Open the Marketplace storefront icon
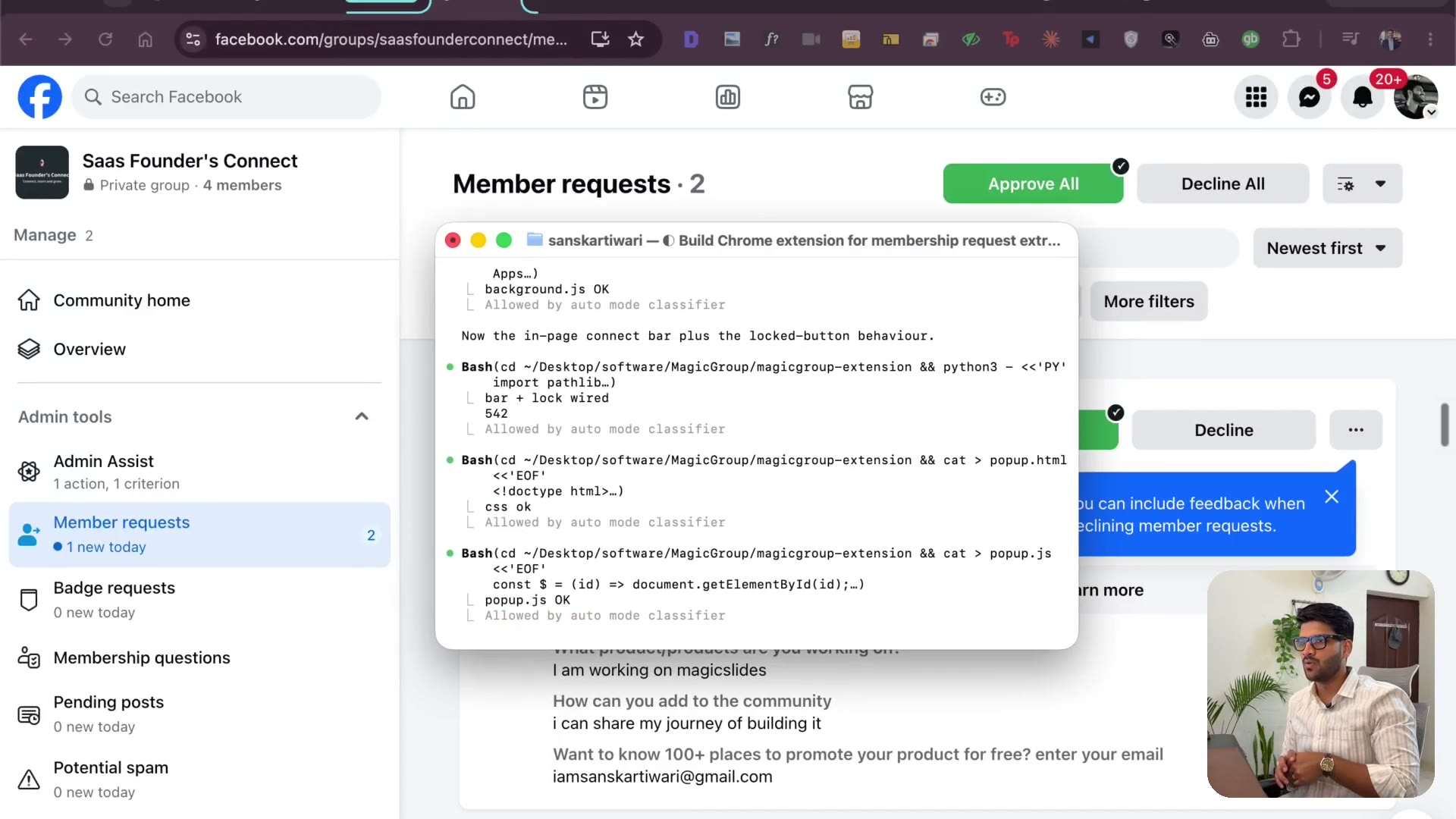Screen dimensions: 1456x819 coord(860,97)
